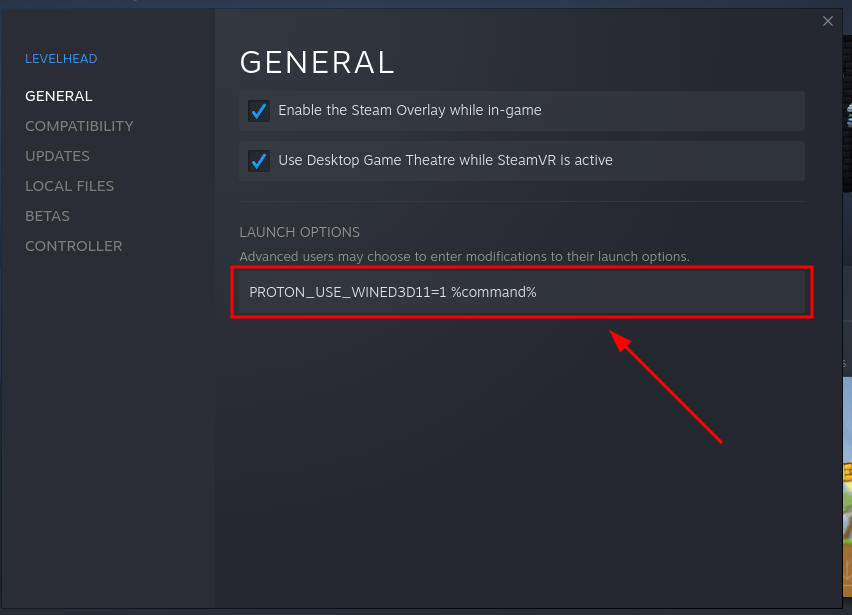Open the Controller settings tab

click(x=73, y=247)
